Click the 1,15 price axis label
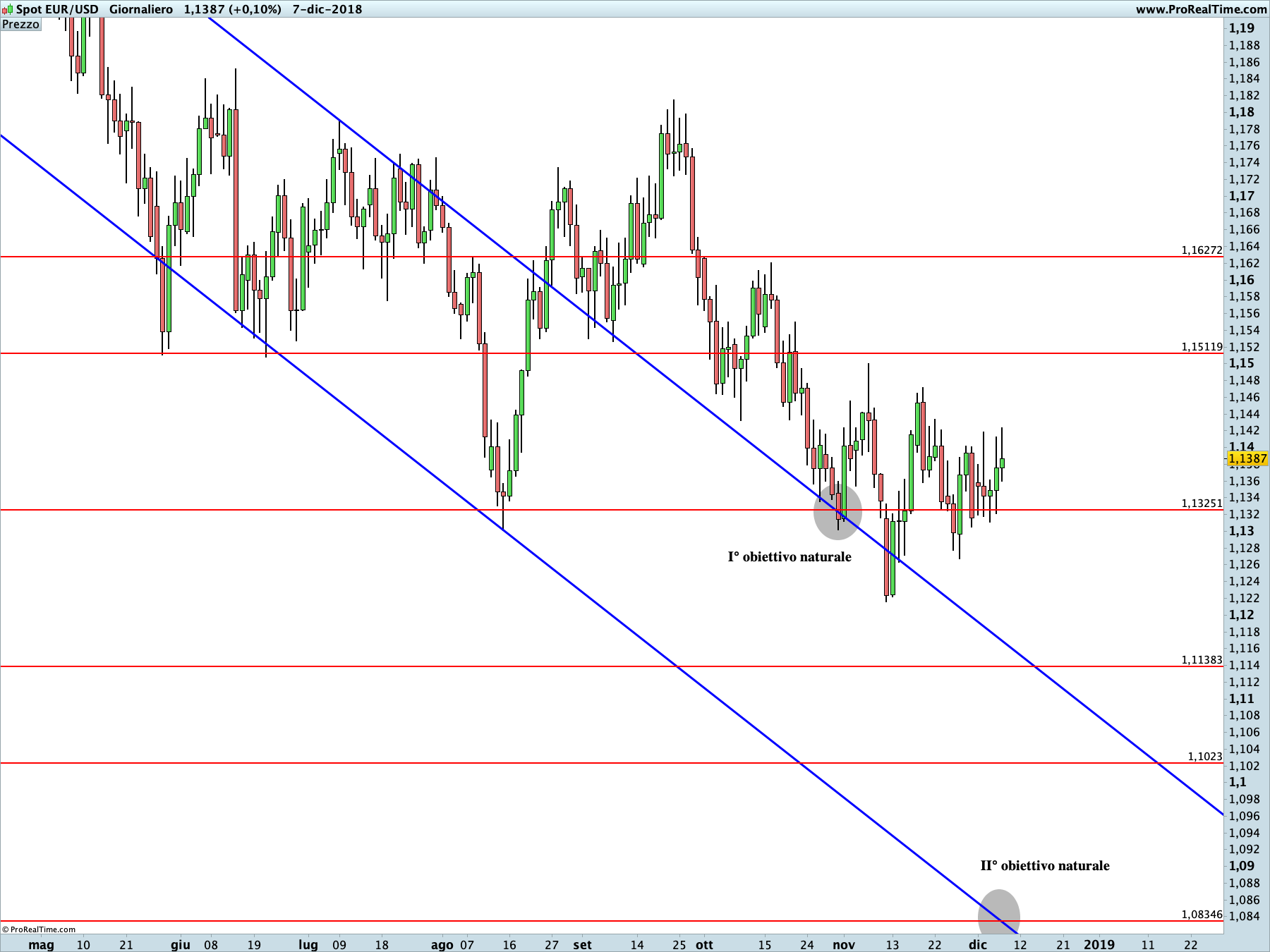The height and width of the screenshot is (952, 1270). pyautogui.click(x=1242, y=363)
